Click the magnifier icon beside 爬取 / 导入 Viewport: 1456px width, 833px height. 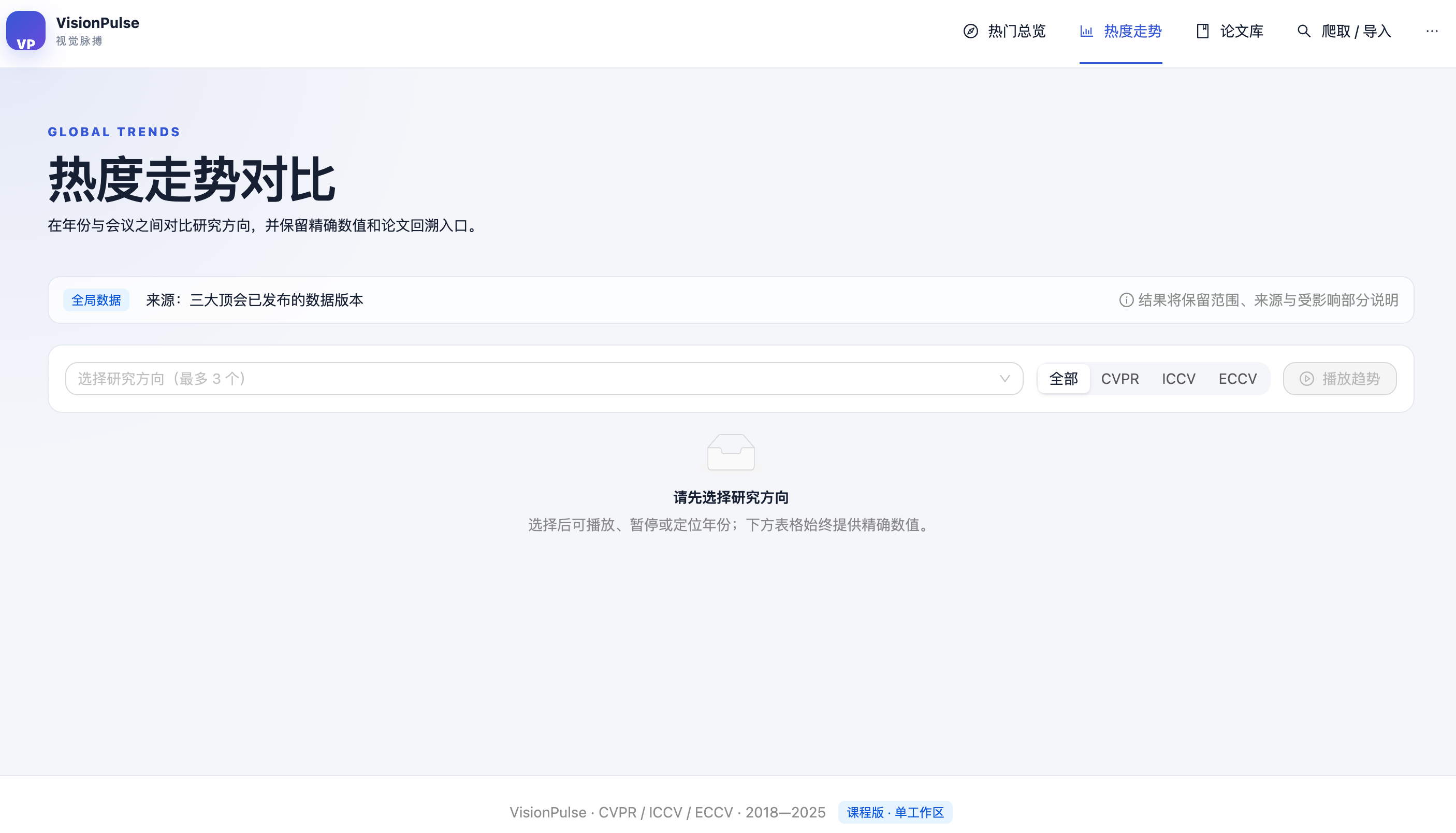[x=1303, y=31]
